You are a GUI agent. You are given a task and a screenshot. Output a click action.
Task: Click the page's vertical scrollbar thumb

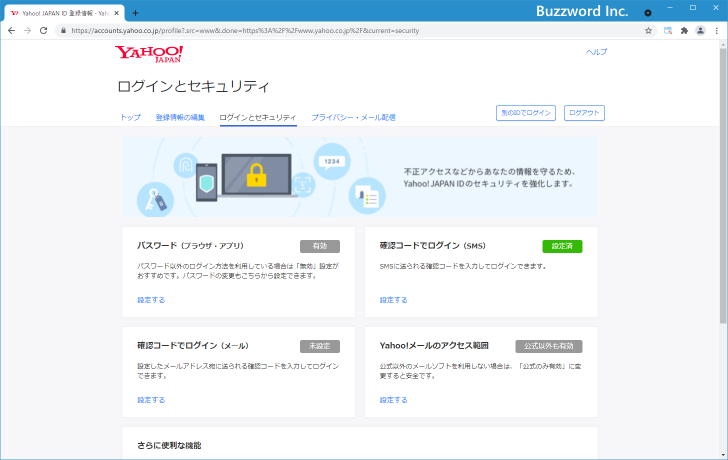pyautogui.click(x=723, y=186)
